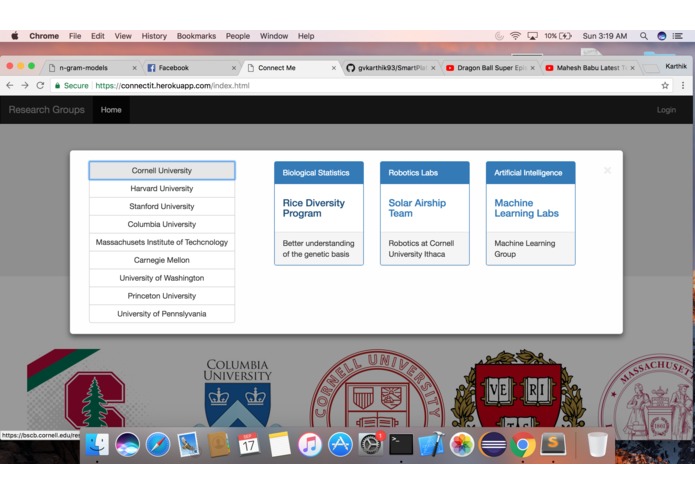Select Carnegie Mellon in the list
The height and width of the screenshot is (494, 695).
coord(162,261)
